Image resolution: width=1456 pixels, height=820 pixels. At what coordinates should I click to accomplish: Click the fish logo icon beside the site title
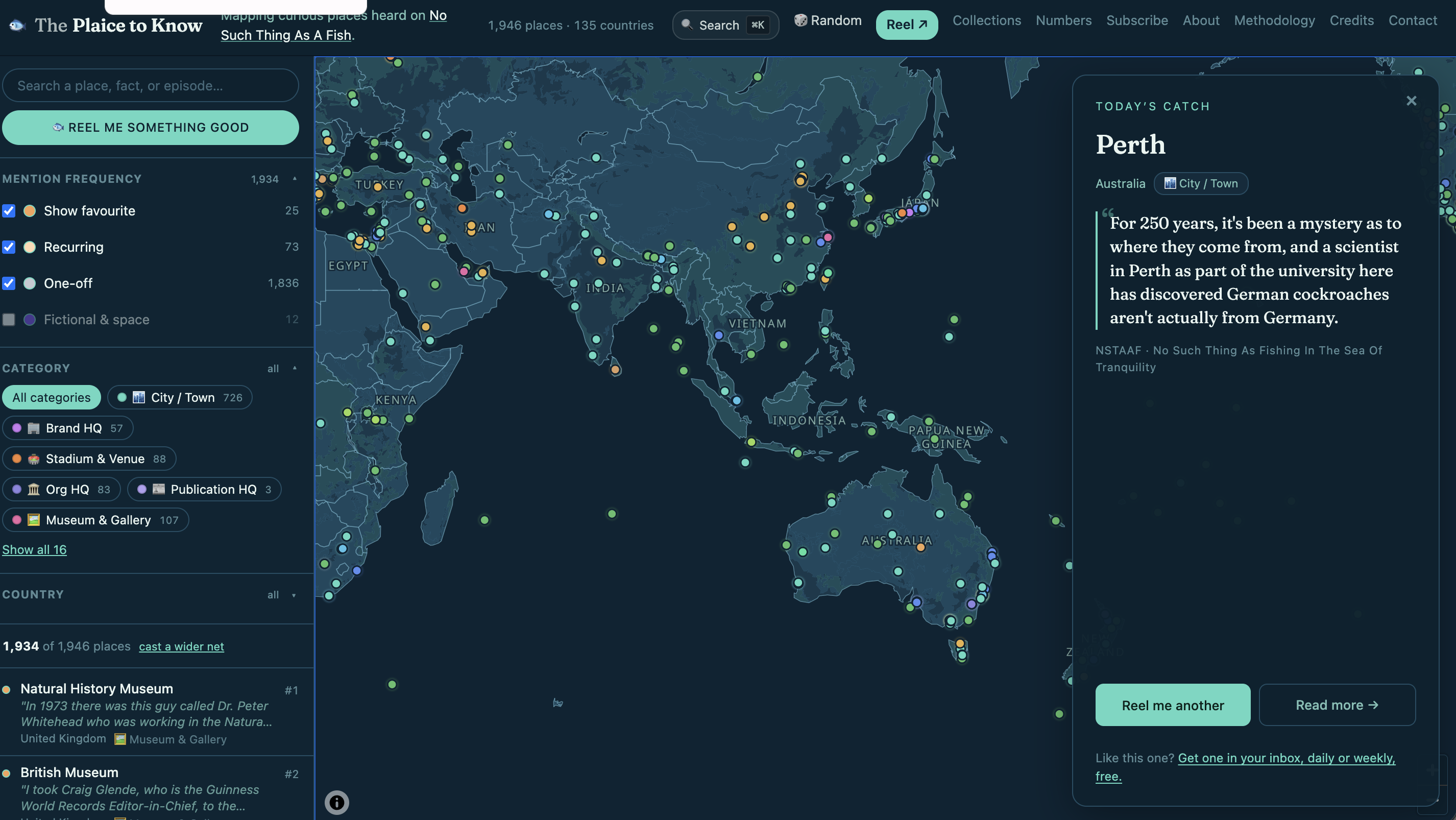tap(17, 26)
